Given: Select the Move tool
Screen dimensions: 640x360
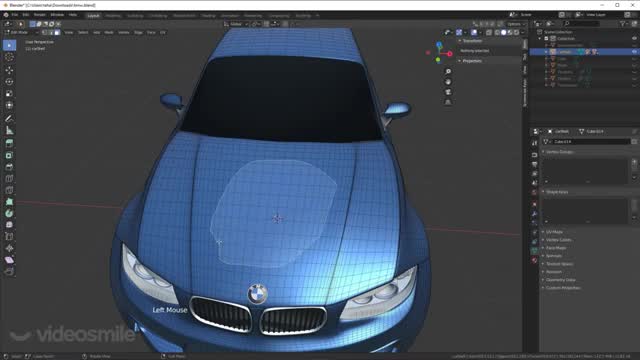Looking at the screenshot, I should 9,70.
